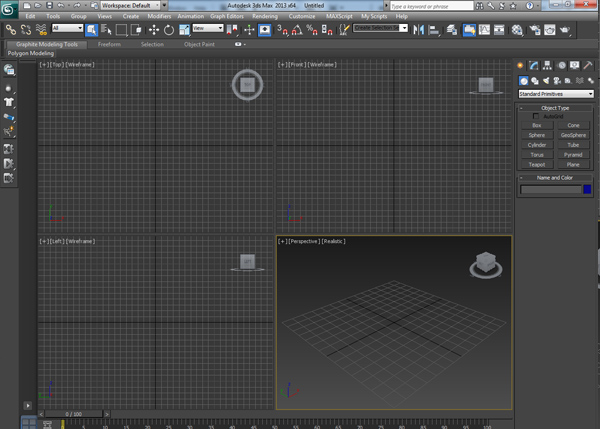Switch to Cameras creation category
600x429 pixels.
[557, 81]
